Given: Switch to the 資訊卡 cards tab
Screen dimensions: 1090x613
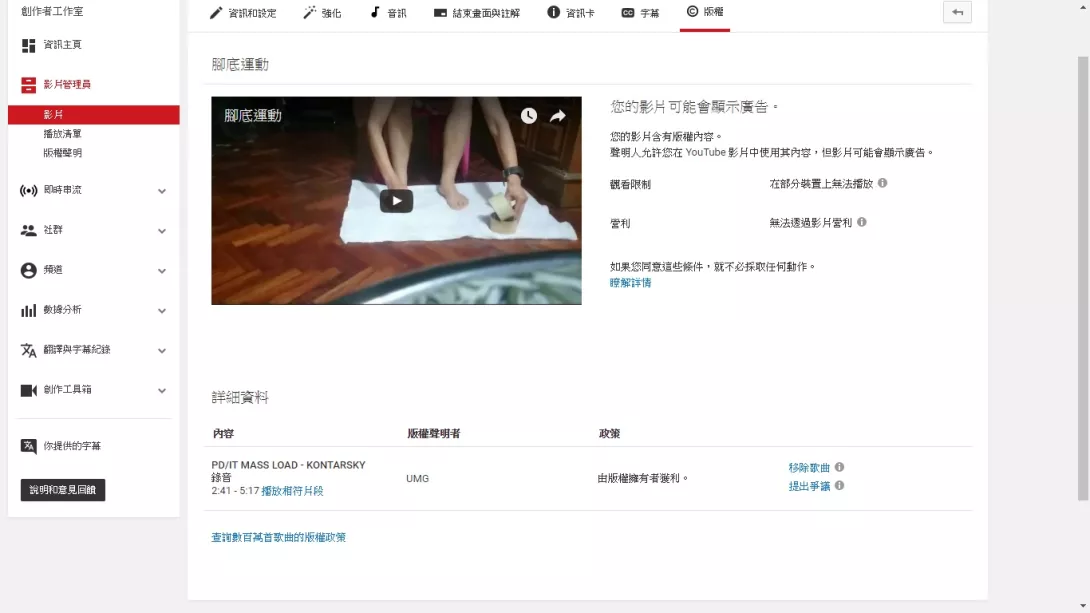Looking at the screenshot, I should 570,13.
